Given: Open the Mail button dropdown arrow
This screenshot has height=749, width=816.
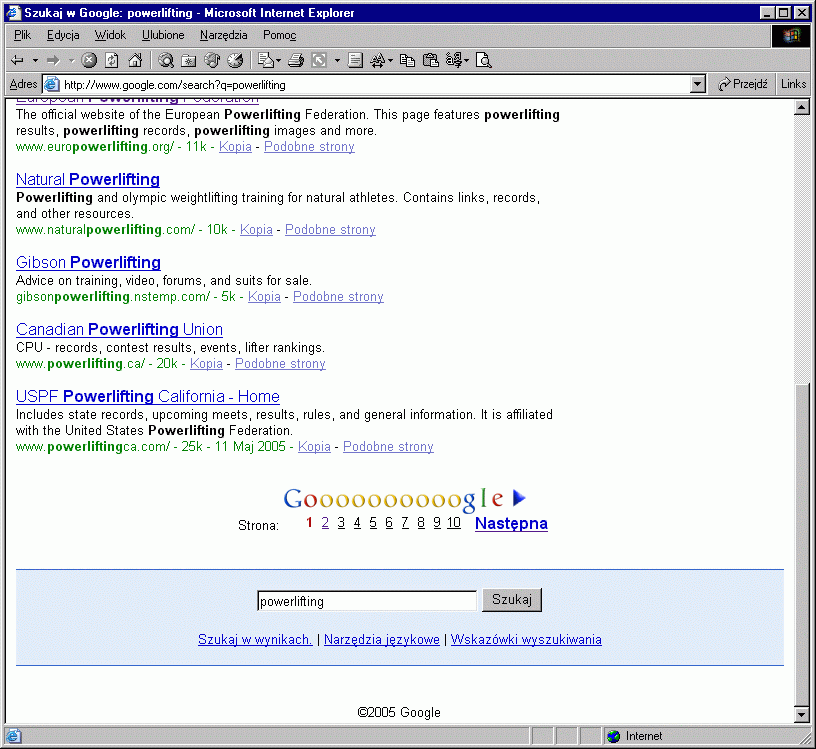Looking at the screenshot, I should coord(278,60).
